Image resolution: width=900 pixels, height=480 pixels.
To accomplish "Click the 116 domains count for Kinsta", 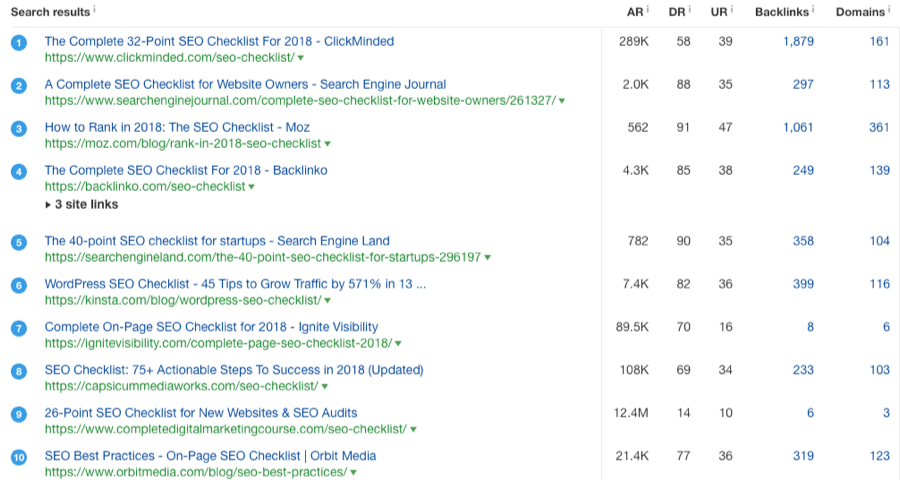I will 879,284.
